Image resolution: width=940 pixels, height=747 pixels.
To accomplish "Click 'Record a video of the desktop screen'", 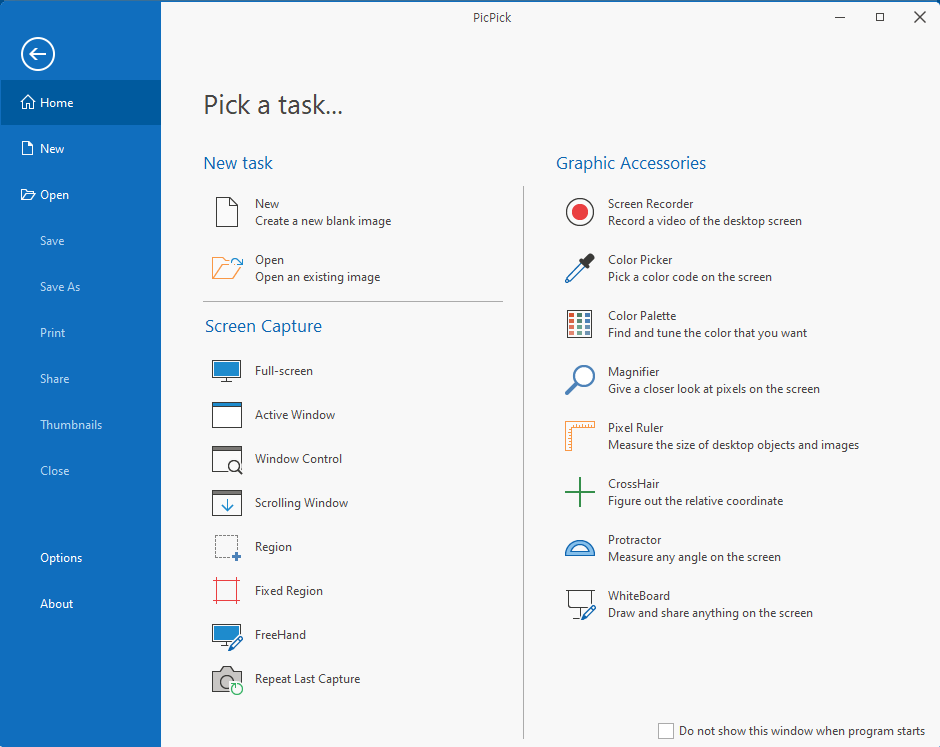I will (x=704, y=221).
